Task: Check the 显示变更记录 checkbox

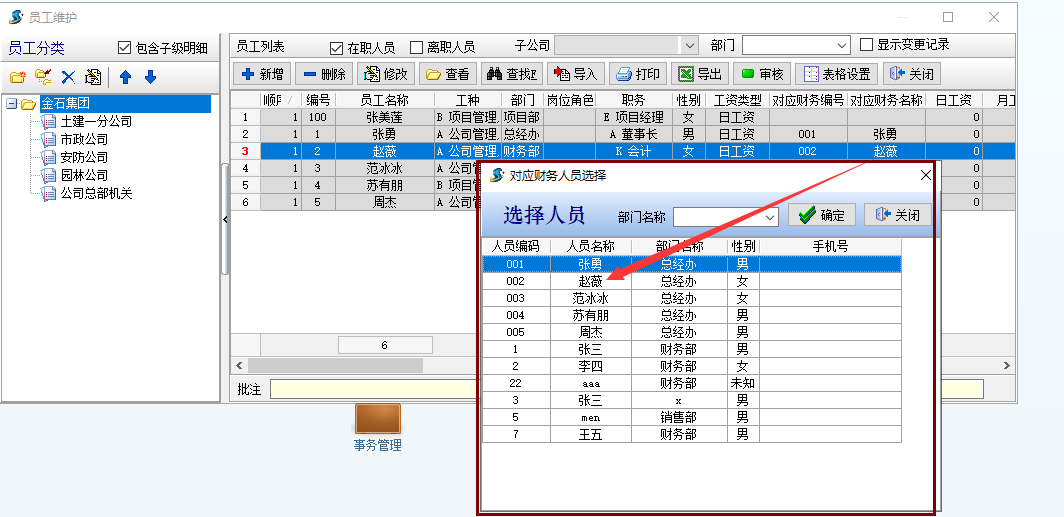Action: click(867, 45)
